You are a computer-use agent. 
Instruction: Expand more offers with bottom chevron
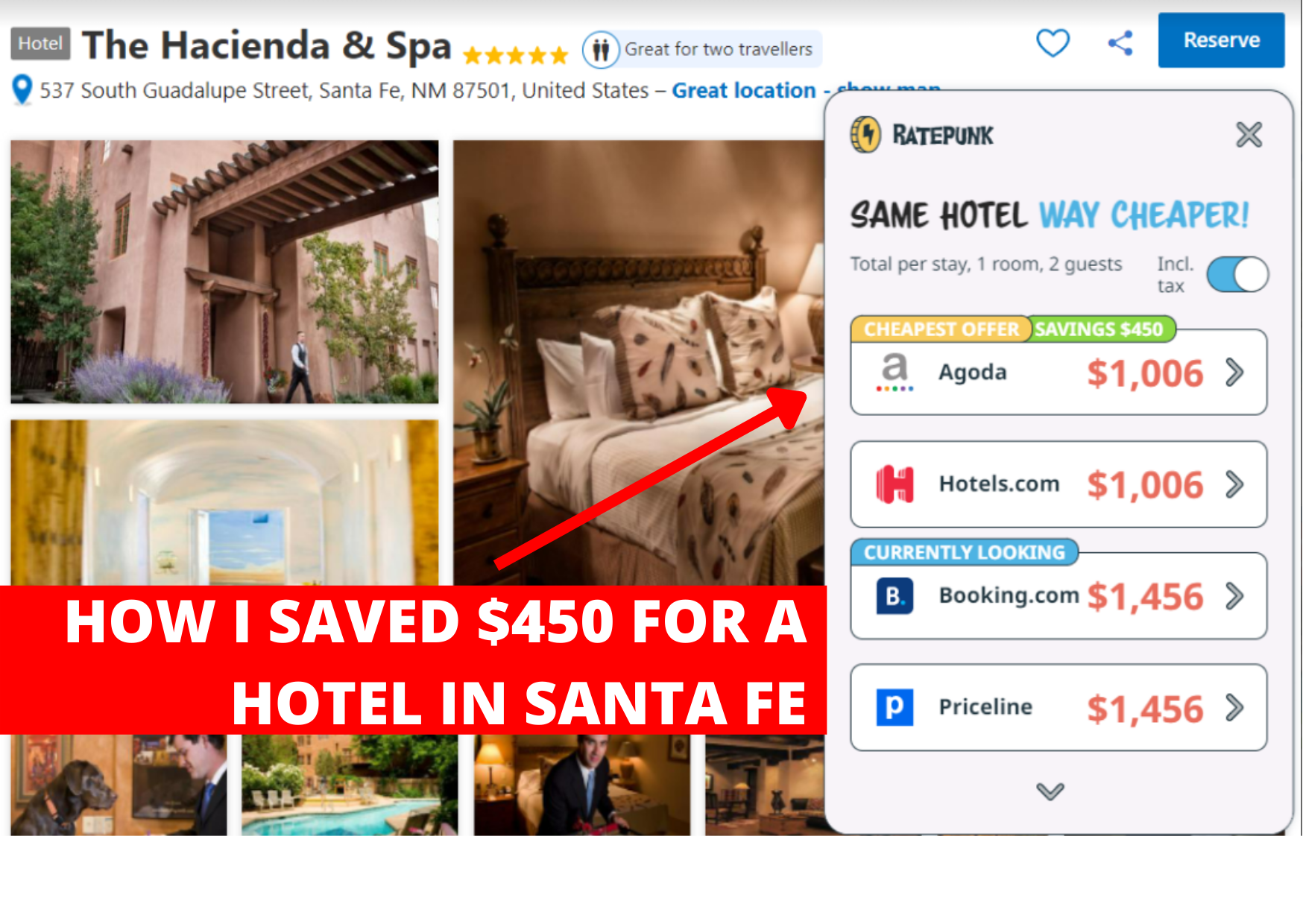pyautogui.click(x=1050, y=791)
